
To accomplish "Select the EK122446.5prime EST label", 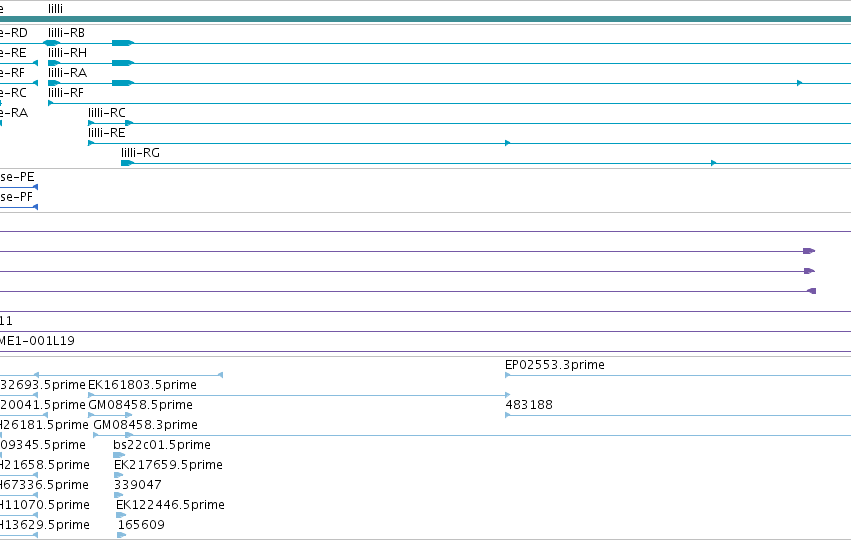I will (x=170, y=505).
